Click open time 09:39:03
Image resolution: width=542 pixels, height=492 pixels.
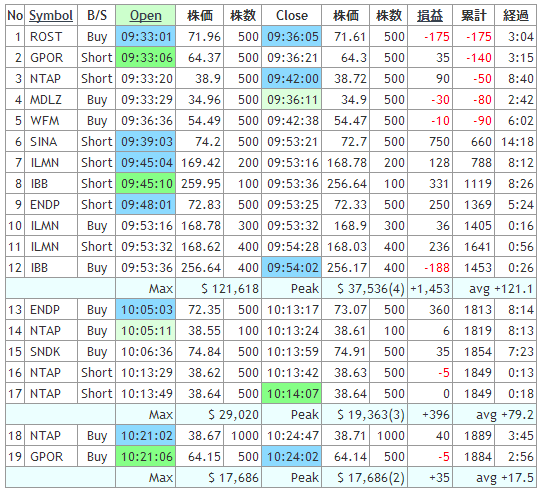[x=146, y=142]
